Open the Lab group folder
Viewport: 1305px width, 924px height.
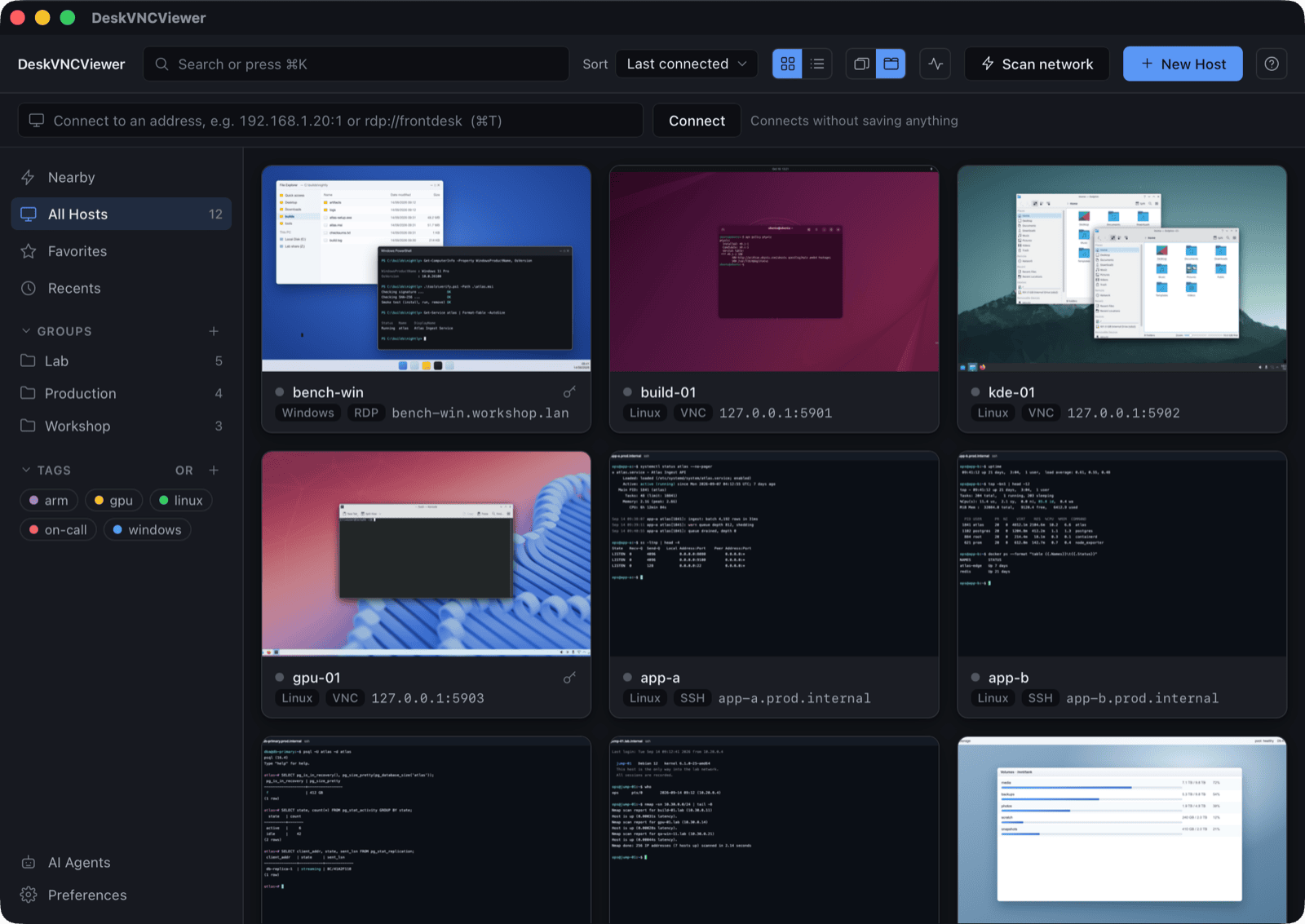(122, 361)
